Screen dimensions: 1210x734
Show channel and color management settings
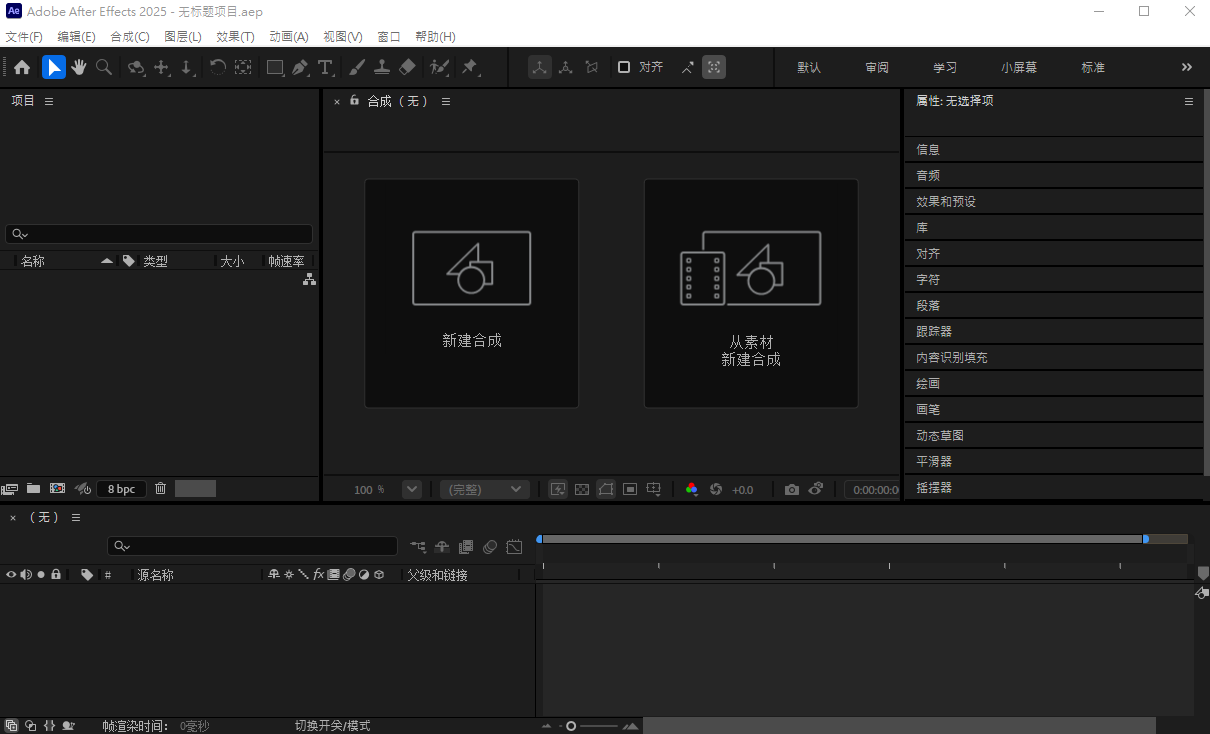tap(691, 489)
